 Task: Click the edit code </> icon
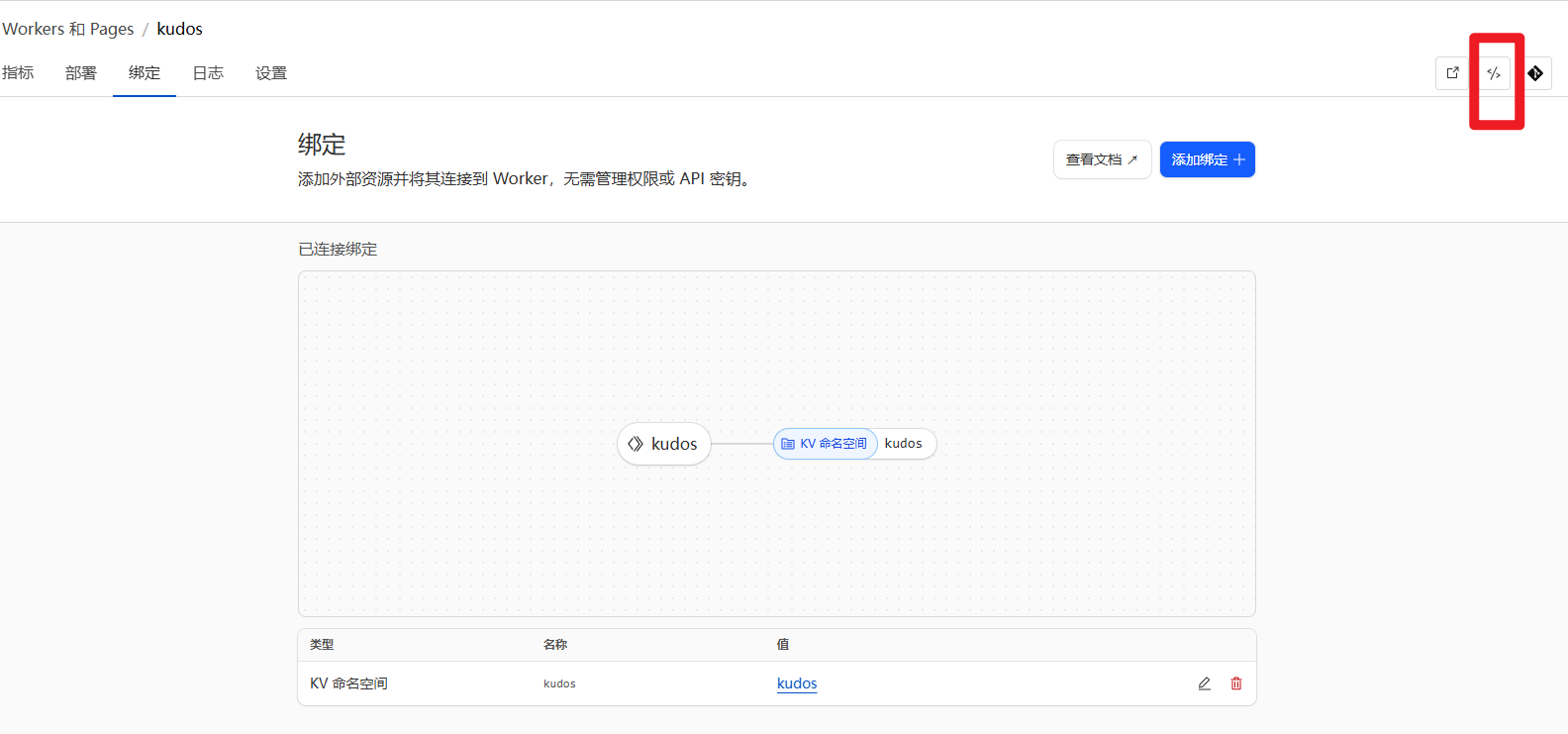[1494, 73]
